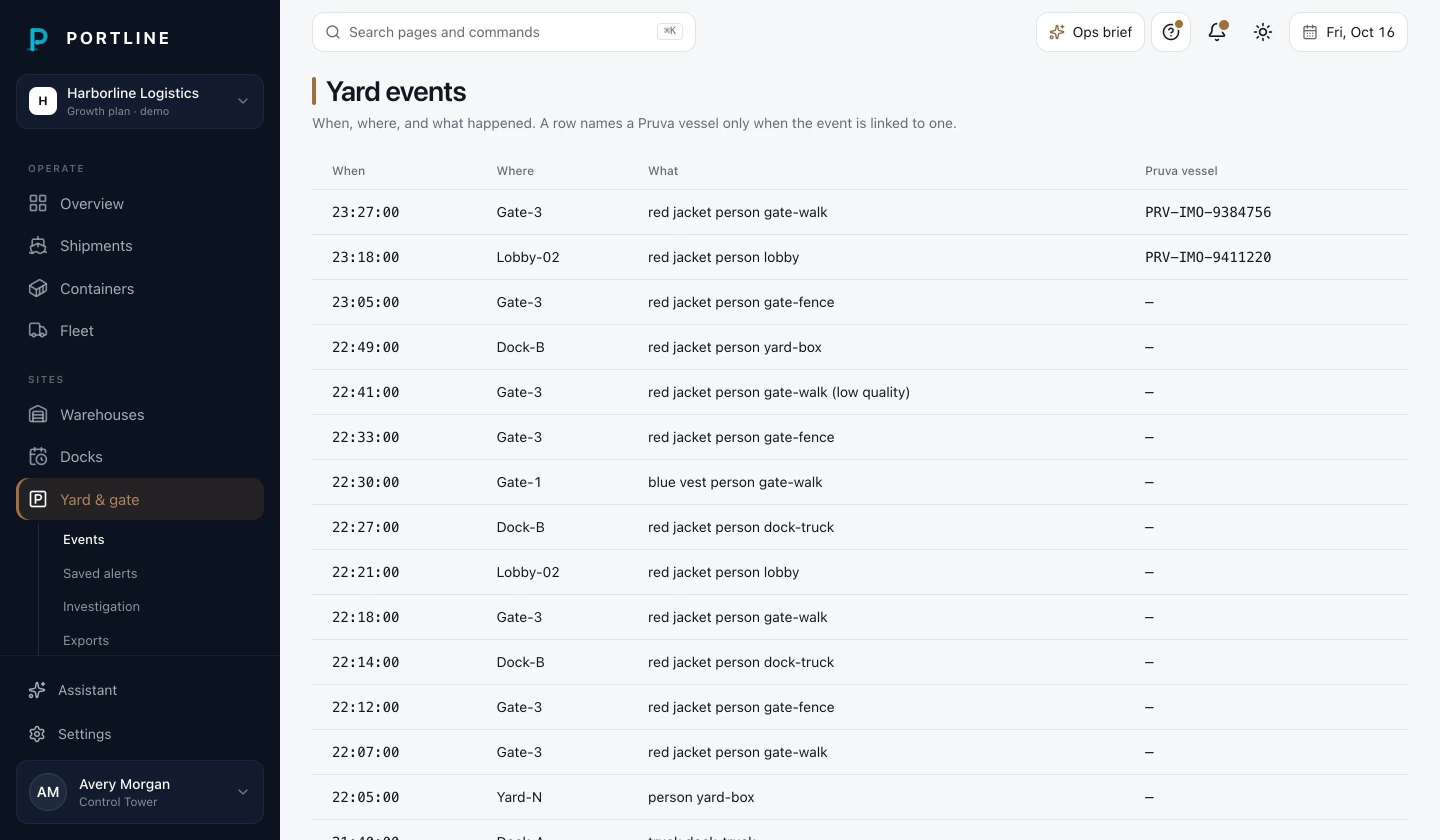Click the Yard & gate parking icon
This screenshot has width=1440, height=840.
tap(37, 499)
